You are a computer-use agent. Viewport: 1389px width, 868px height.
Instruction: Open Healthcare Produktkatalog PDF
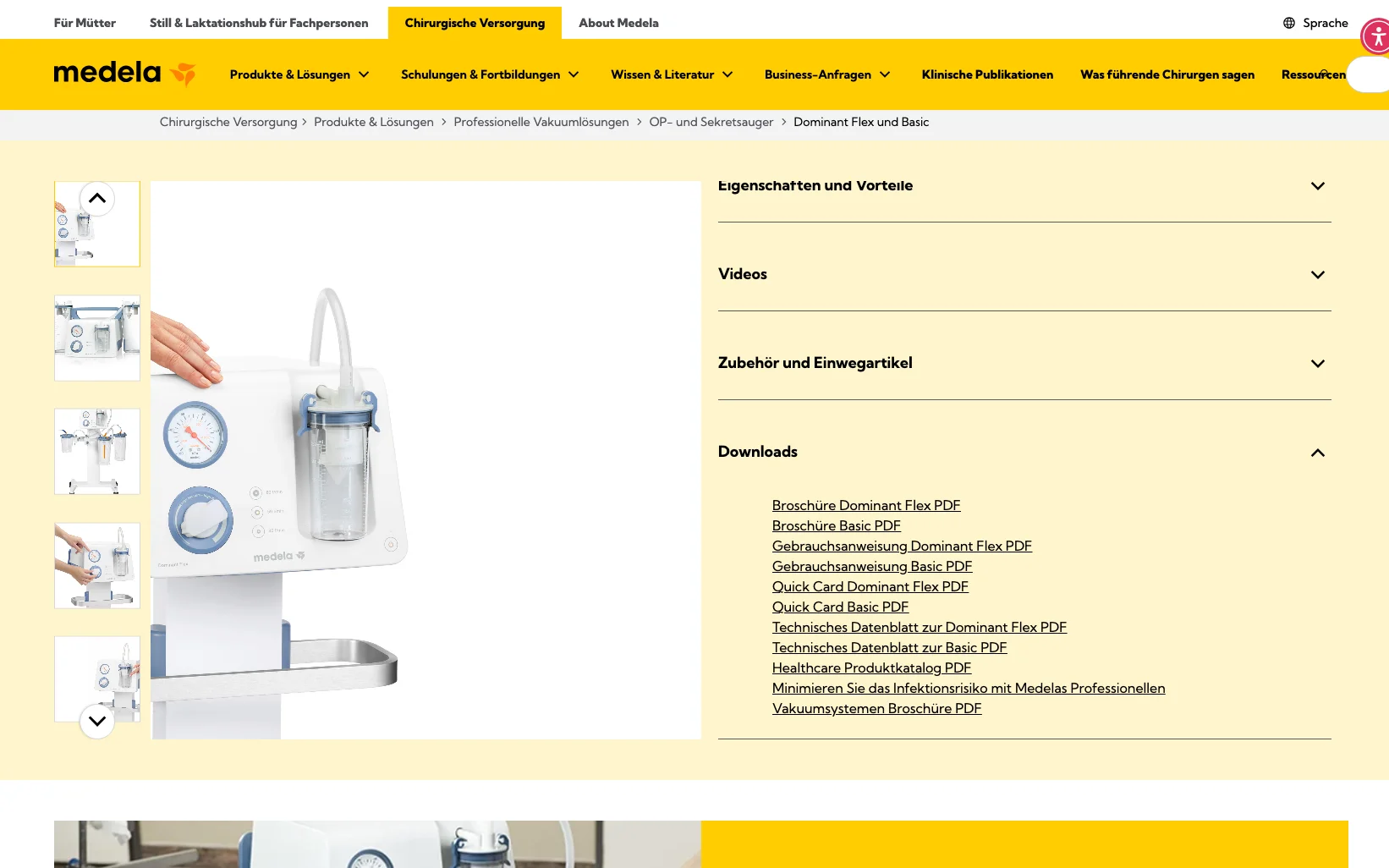(871, 667)
